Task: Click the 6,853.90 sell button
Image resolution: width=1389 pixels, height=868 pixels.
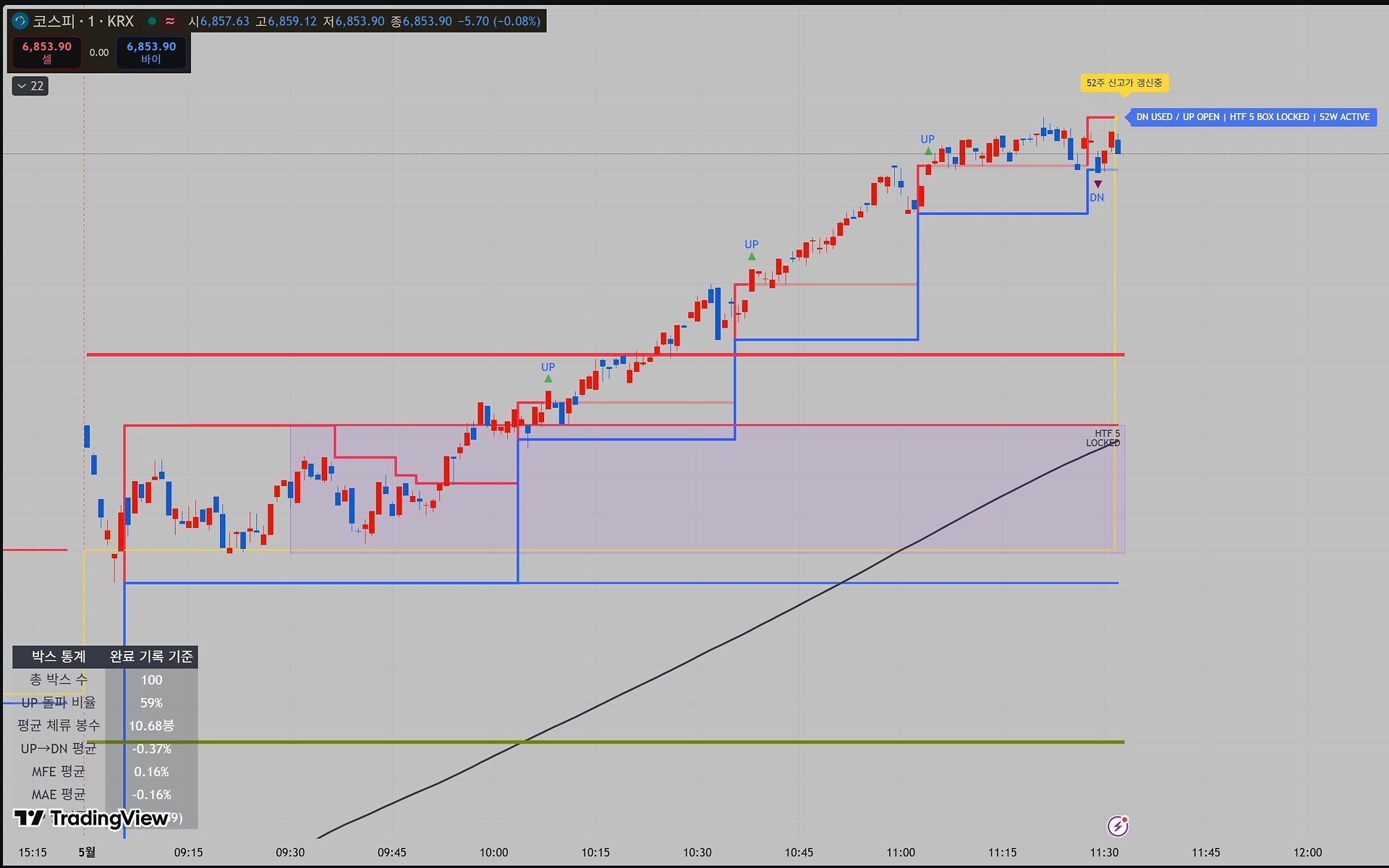Action: click(47, 52)
